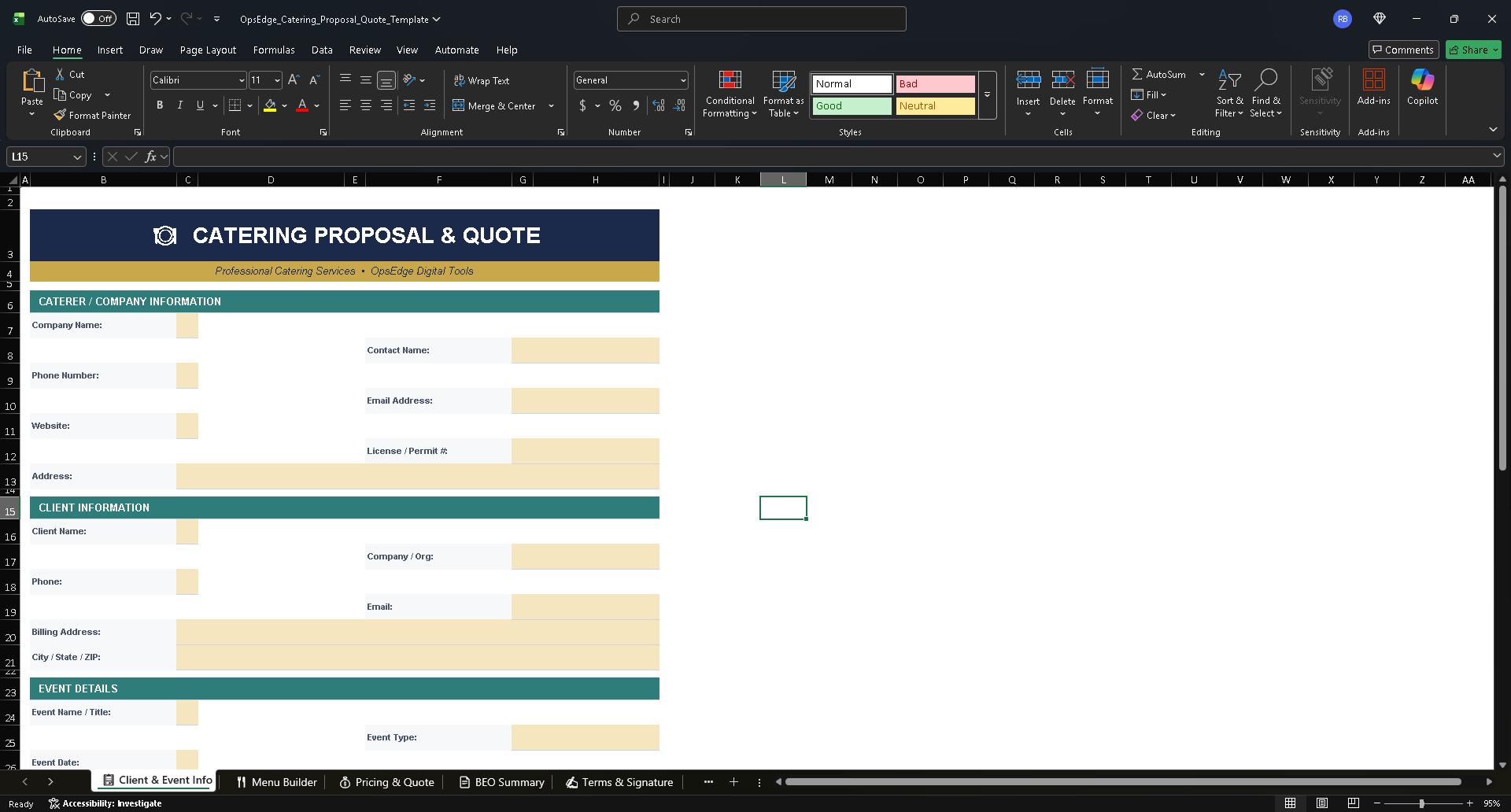Increase decimal places
The height and width of the screenshot is (812, 1511).
pyautogui.click(x=659, y=105)
